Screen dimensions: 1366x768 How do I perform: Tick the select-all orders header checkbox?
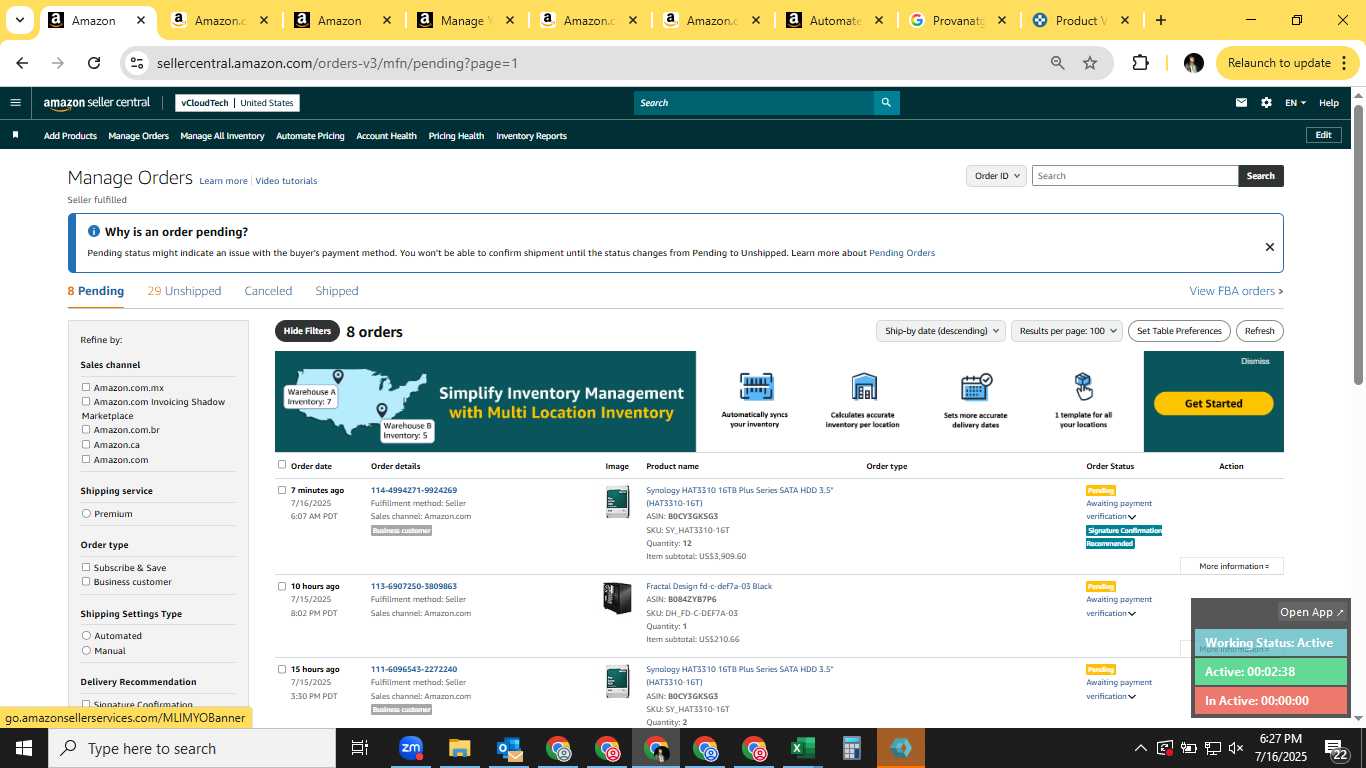click(282, 464)
